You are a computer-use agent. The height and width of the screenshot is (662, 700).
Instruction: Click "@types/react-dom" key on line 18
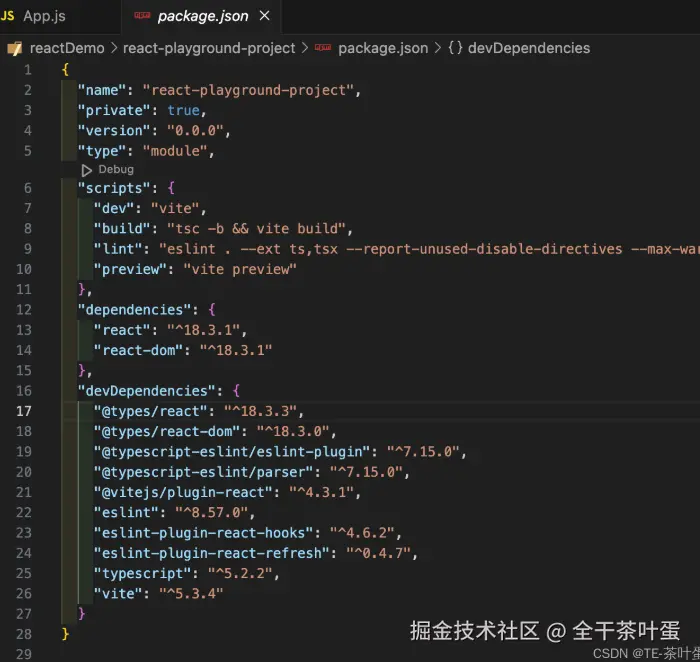pyautogui.click(x=167, y=431)
